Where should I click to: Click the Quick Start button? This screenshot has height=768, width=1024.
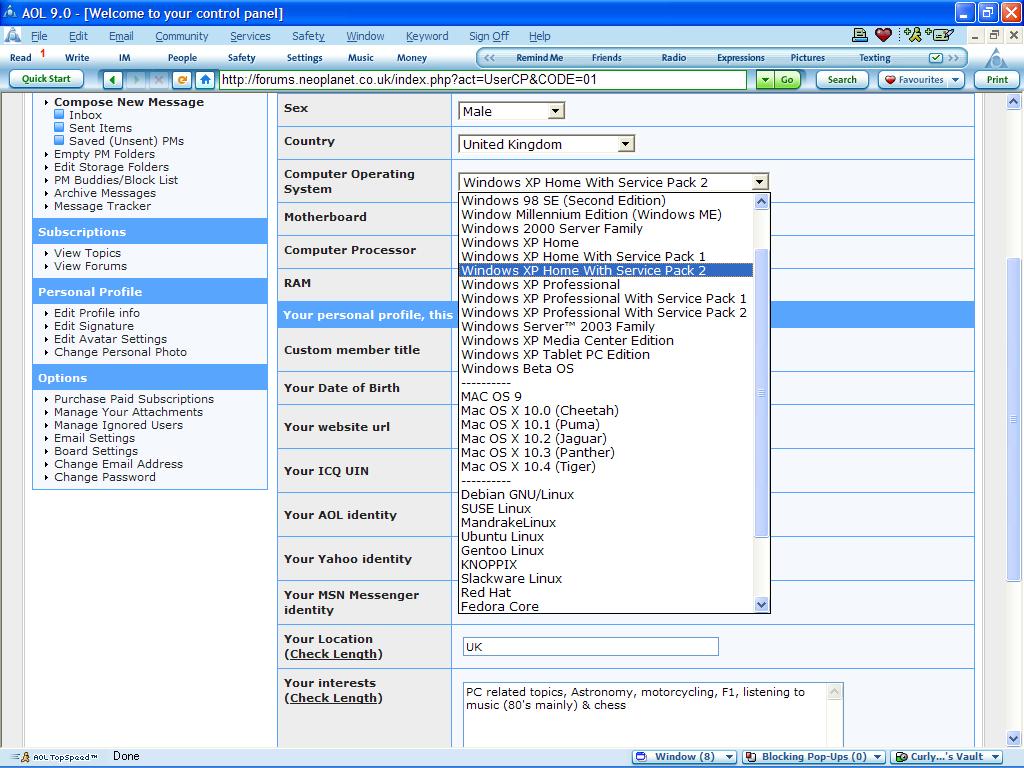tap(46, 79)
